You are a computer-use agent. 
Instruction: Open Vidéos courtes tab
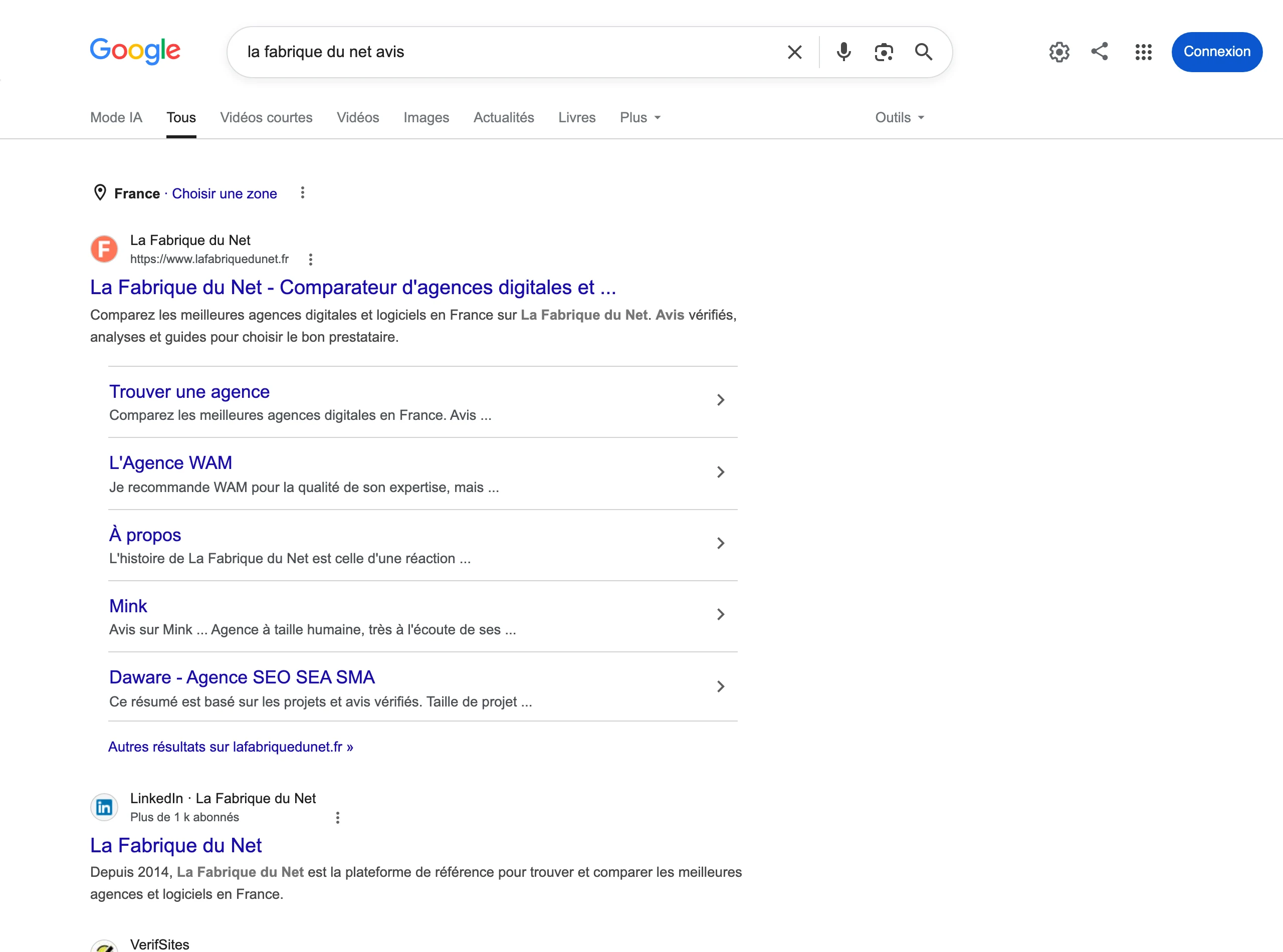(x=266, y=118)
